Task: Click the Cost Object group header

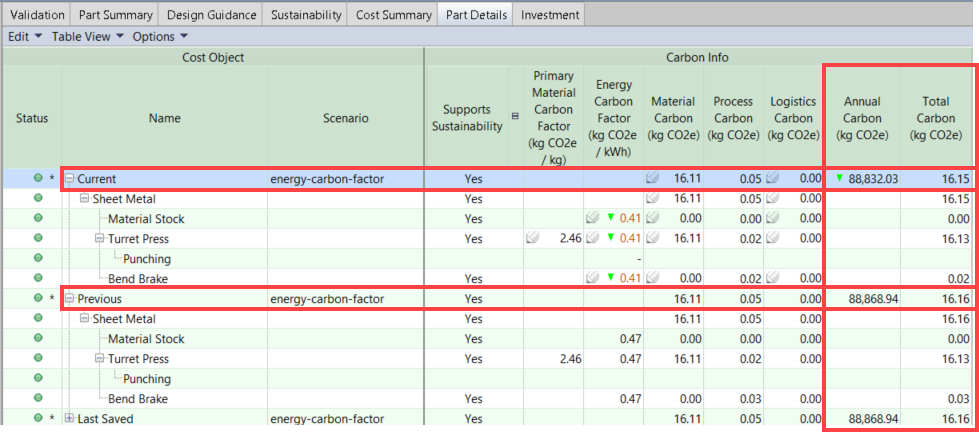Action: [x=213, y=57]
